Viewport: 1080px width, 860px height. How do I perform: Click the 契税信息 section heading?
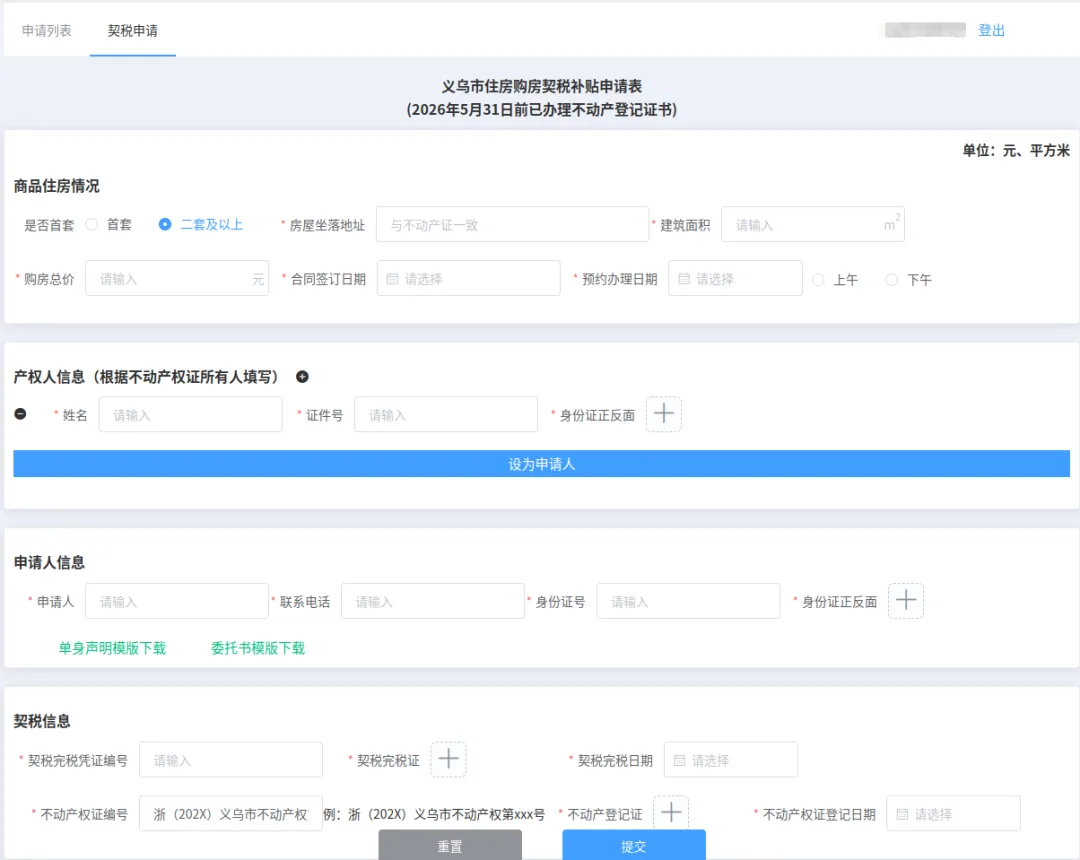pyautogui.click(x=42, y=721)
